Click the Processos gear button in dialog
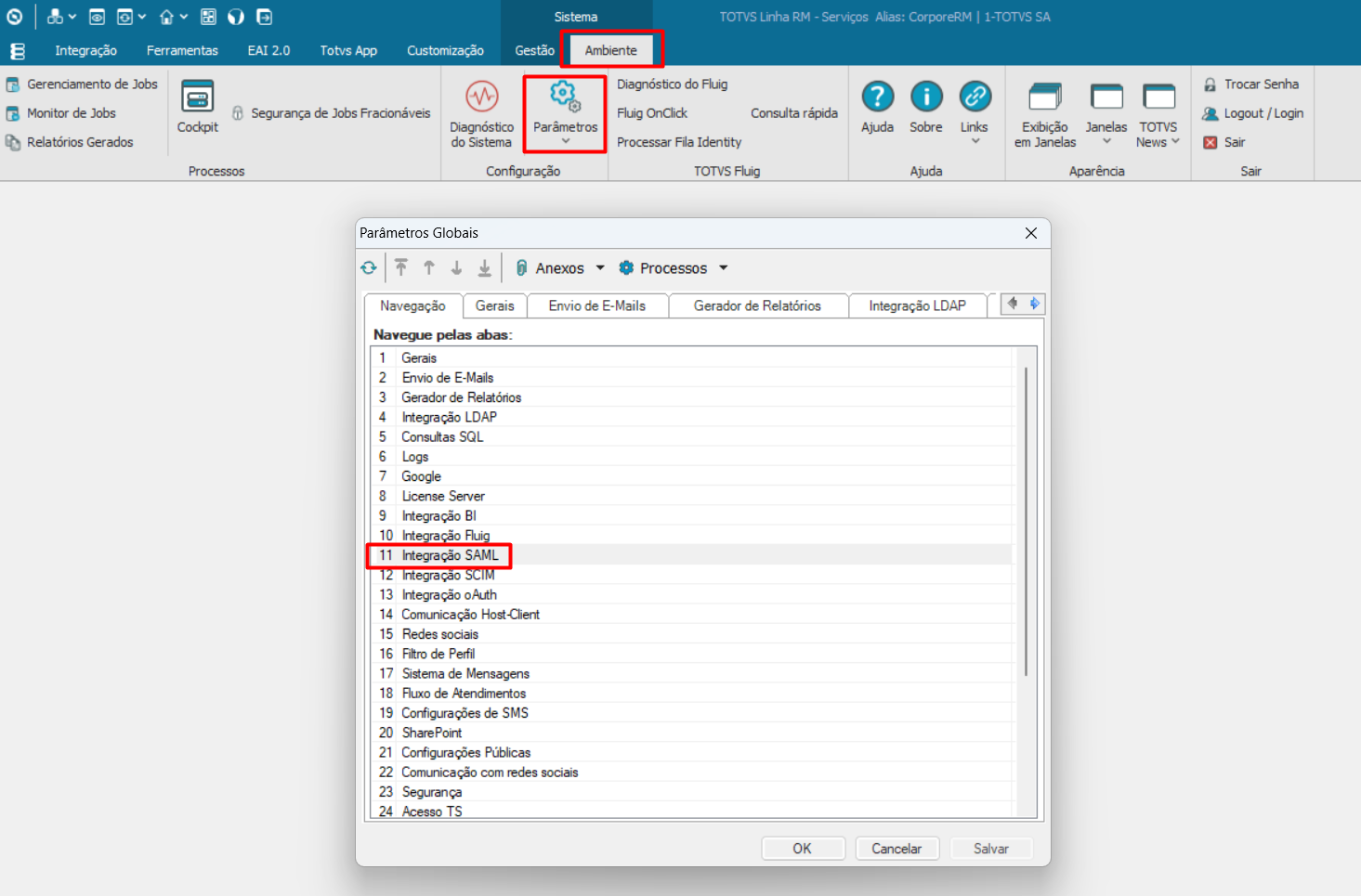The width and height of the screenshot is (1361, 896). 663,267
